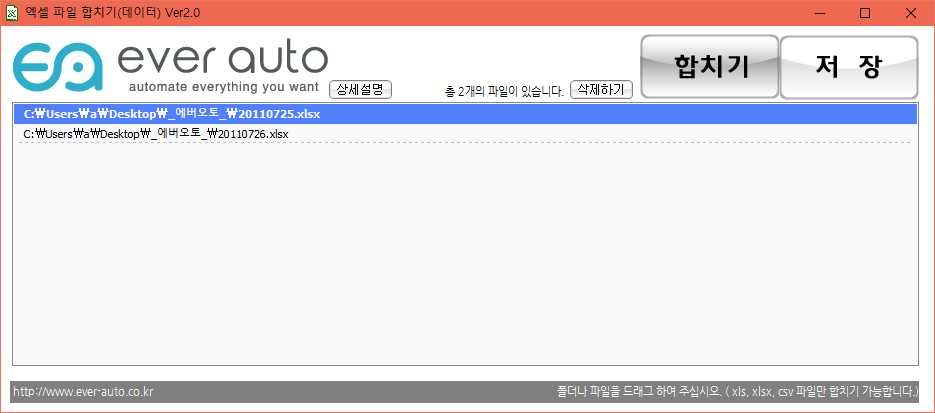Maximize the 엑셀 파일 합치기 window
Viewport: 935px width, 413px height.
pos(865,13)
